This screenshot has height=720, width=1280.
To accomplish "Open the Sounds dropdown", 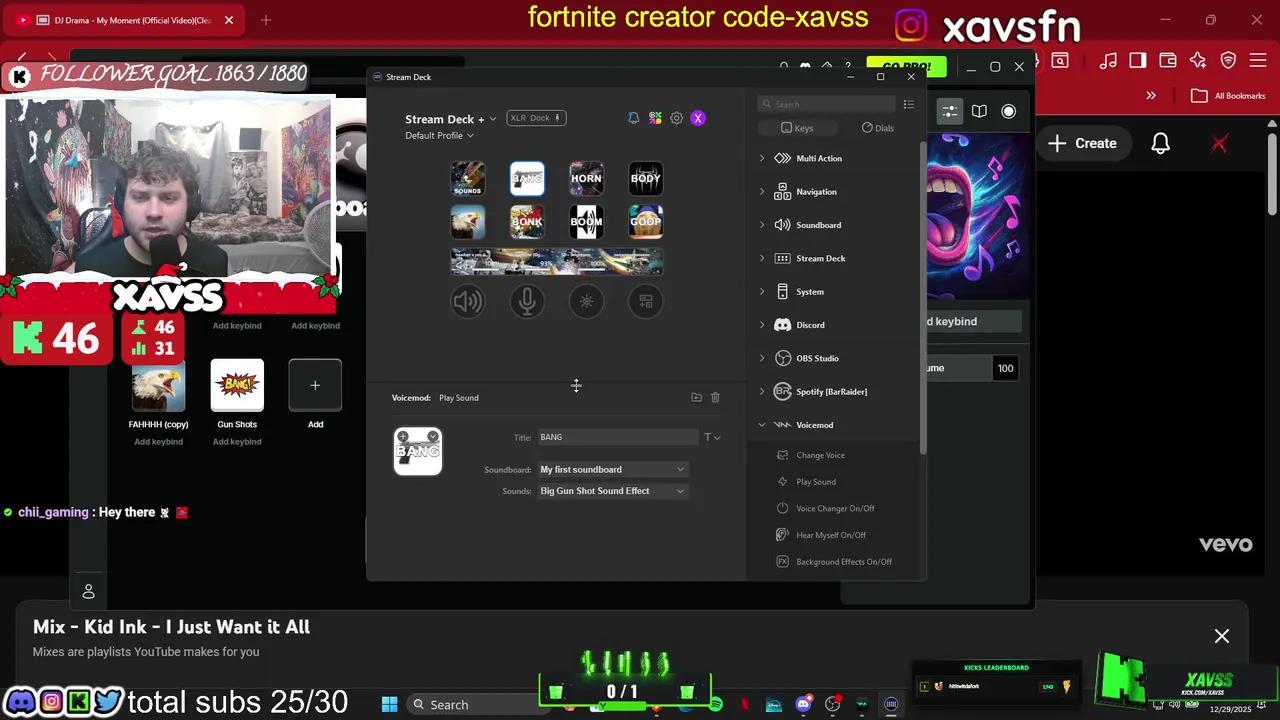I will pos(612,491).
